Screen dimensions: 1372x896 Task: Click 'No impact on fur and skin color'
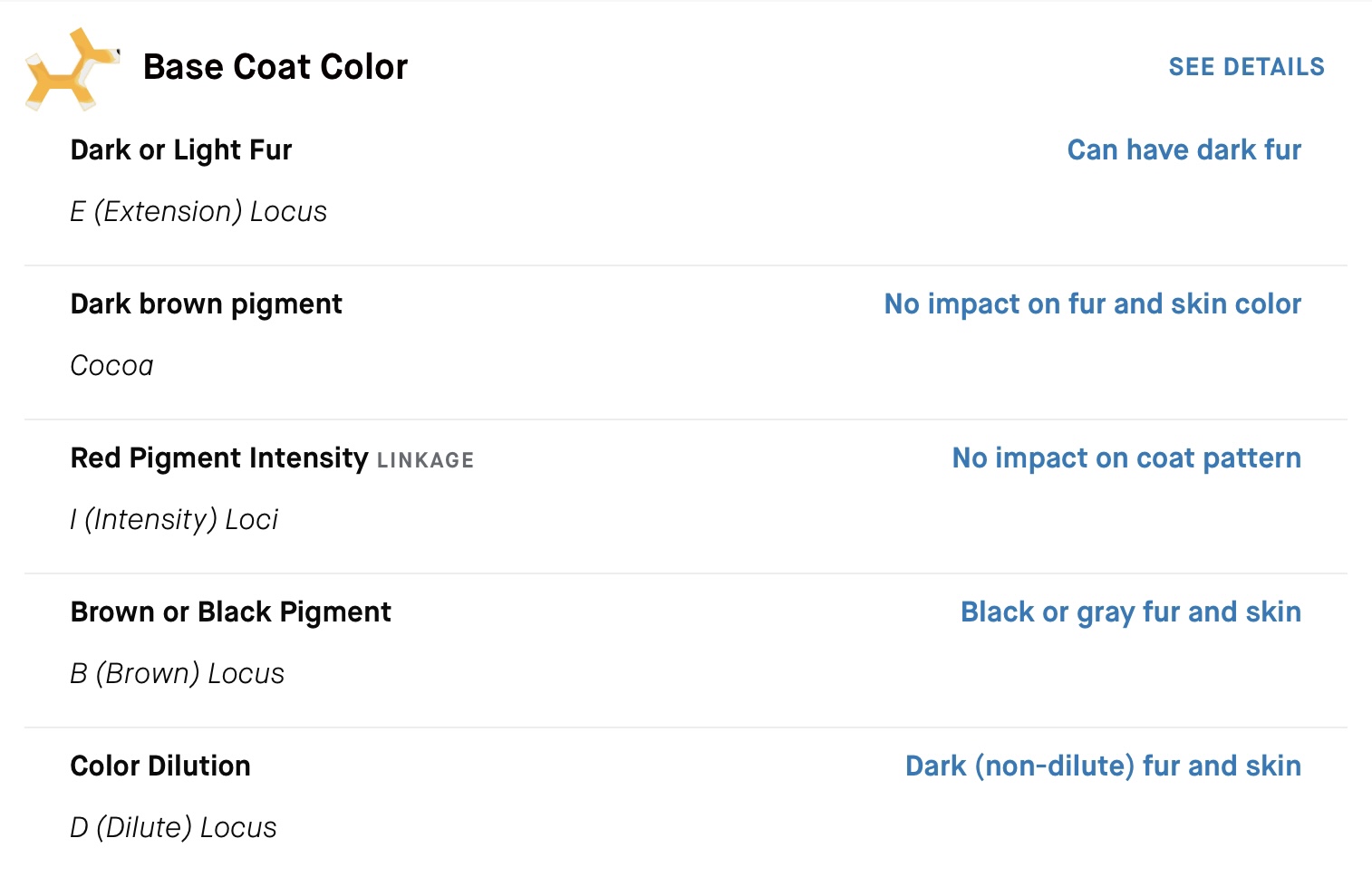click(x=1092, y=303)
